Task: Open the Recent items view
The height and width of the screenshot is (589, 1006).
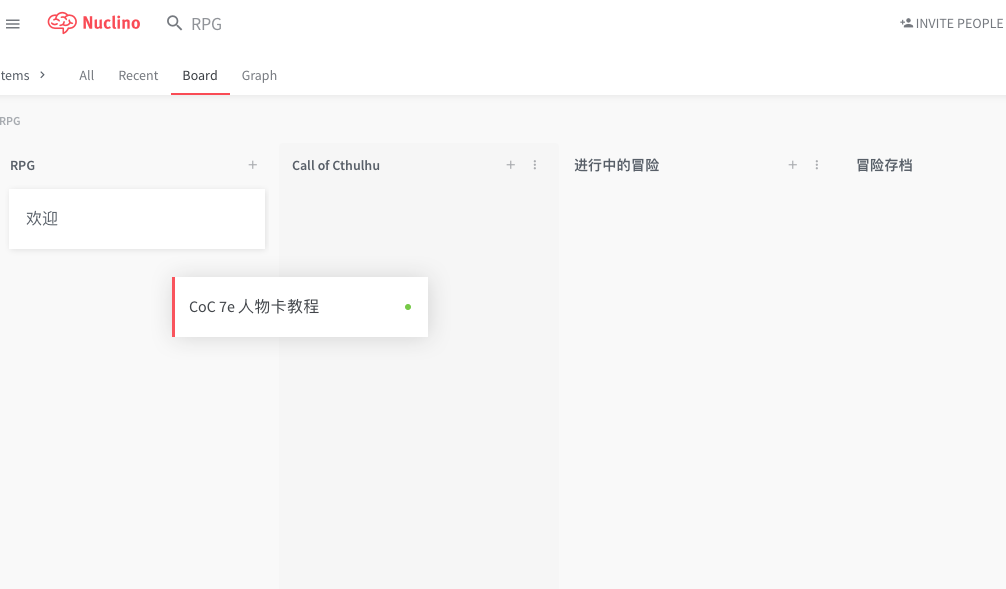Action: [138, 75]
